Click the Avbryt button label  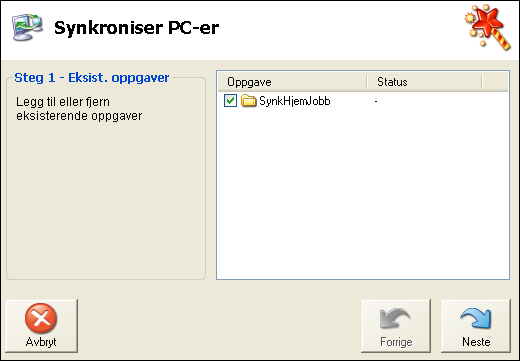41,342
